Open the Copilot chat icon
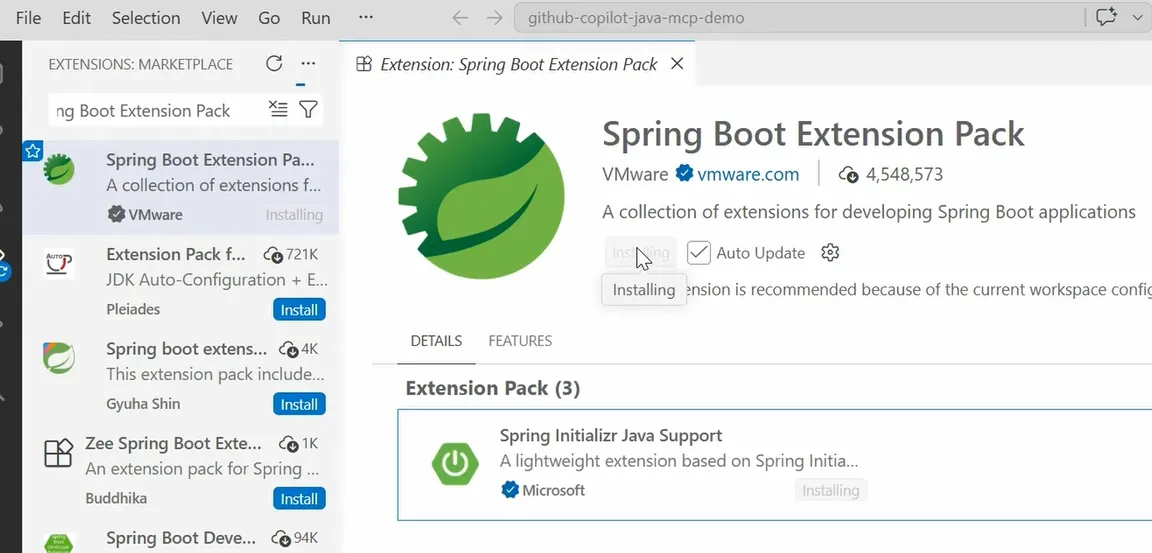1152x553 pixels. pos(1106,18)
